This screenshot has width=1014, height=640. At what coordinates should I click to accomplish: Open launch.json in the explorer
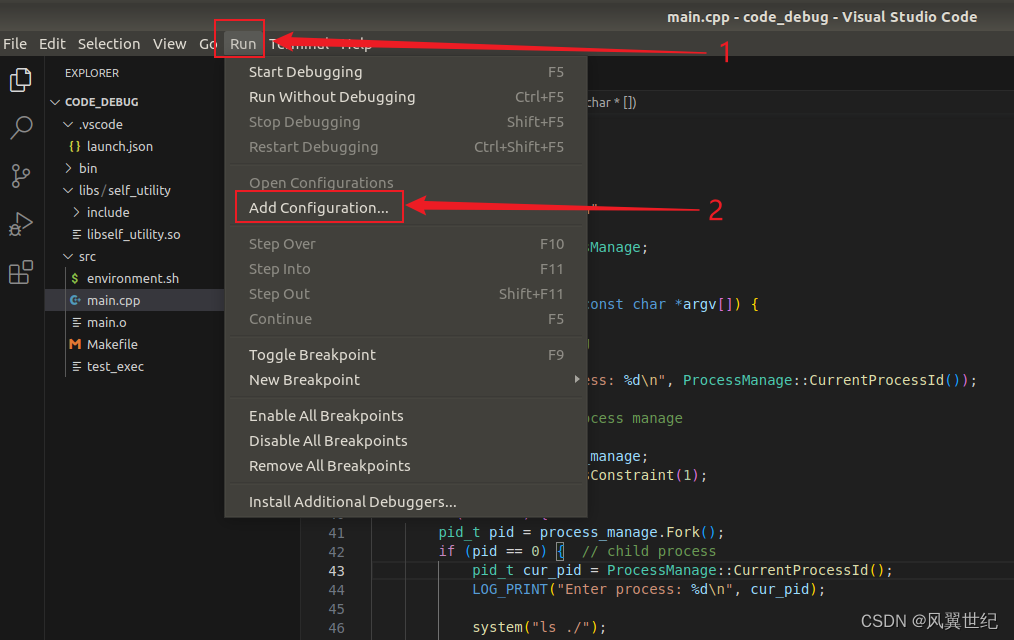(x=120, y=147)
